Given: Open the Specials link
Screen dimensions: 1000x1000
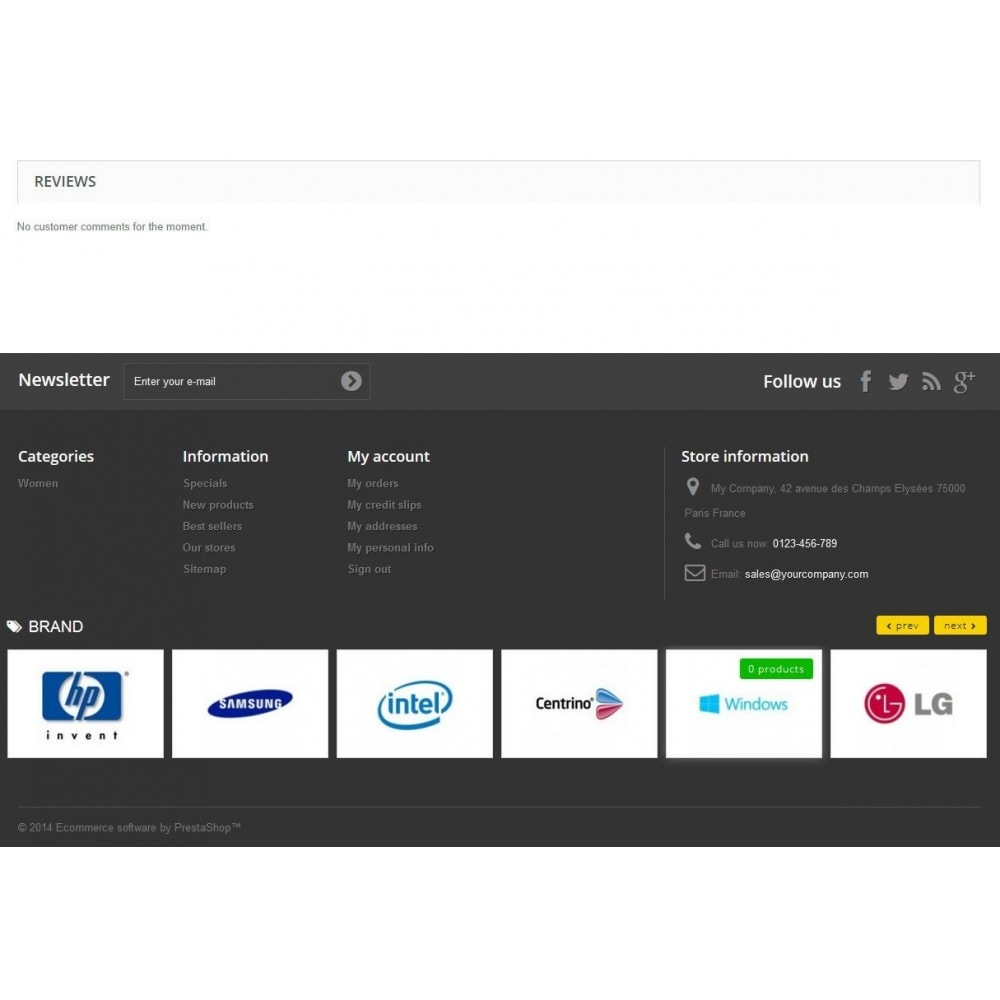Looking at the screenshot, I should pos(205,483).
